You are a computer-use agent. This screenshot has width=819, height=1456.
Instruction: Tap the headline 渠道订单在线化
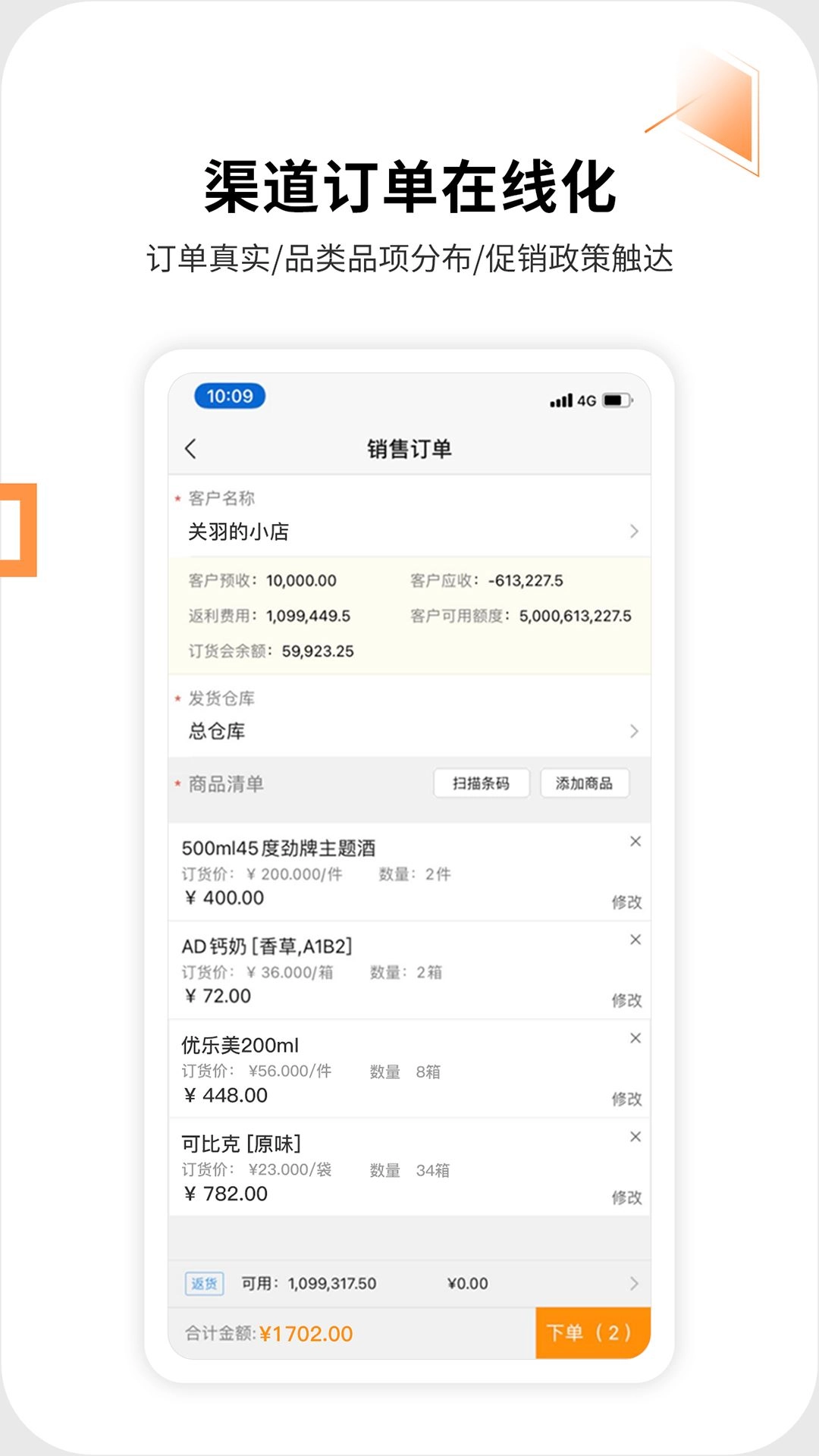click(409, 187)
